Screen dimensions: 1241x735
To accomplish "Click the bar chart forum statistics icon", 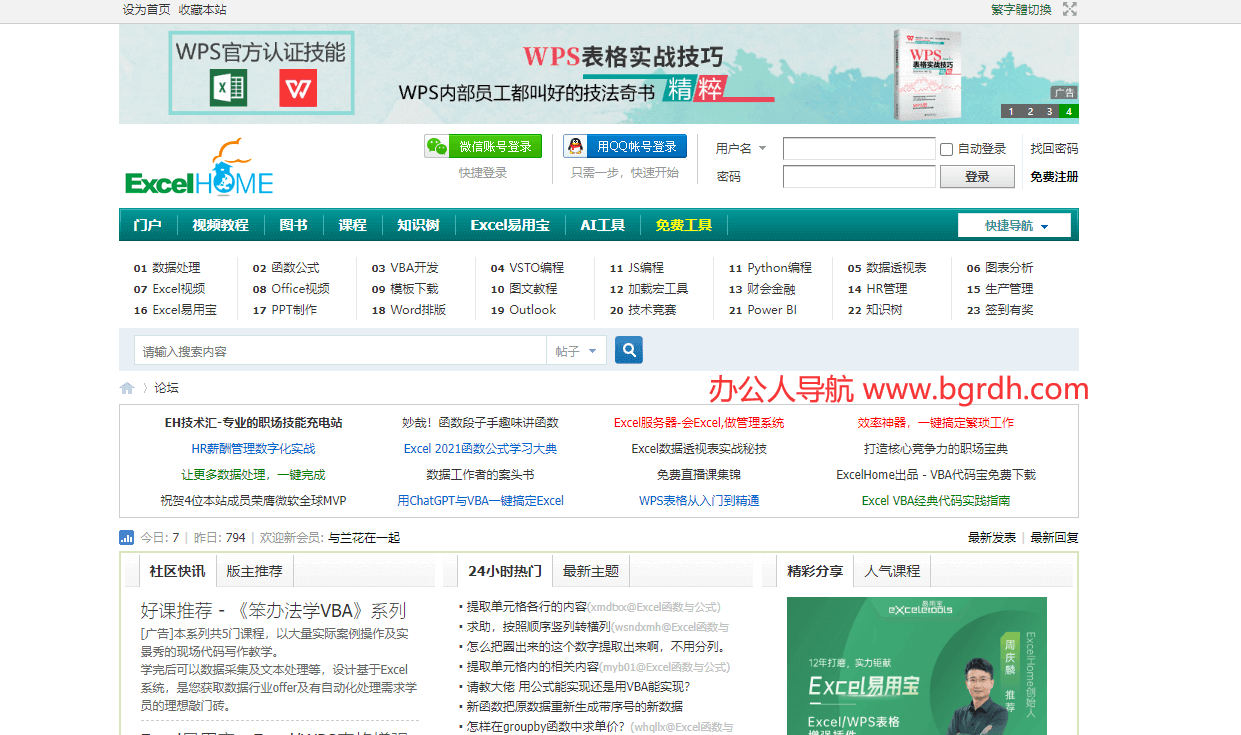I will [x=126, y=537].
